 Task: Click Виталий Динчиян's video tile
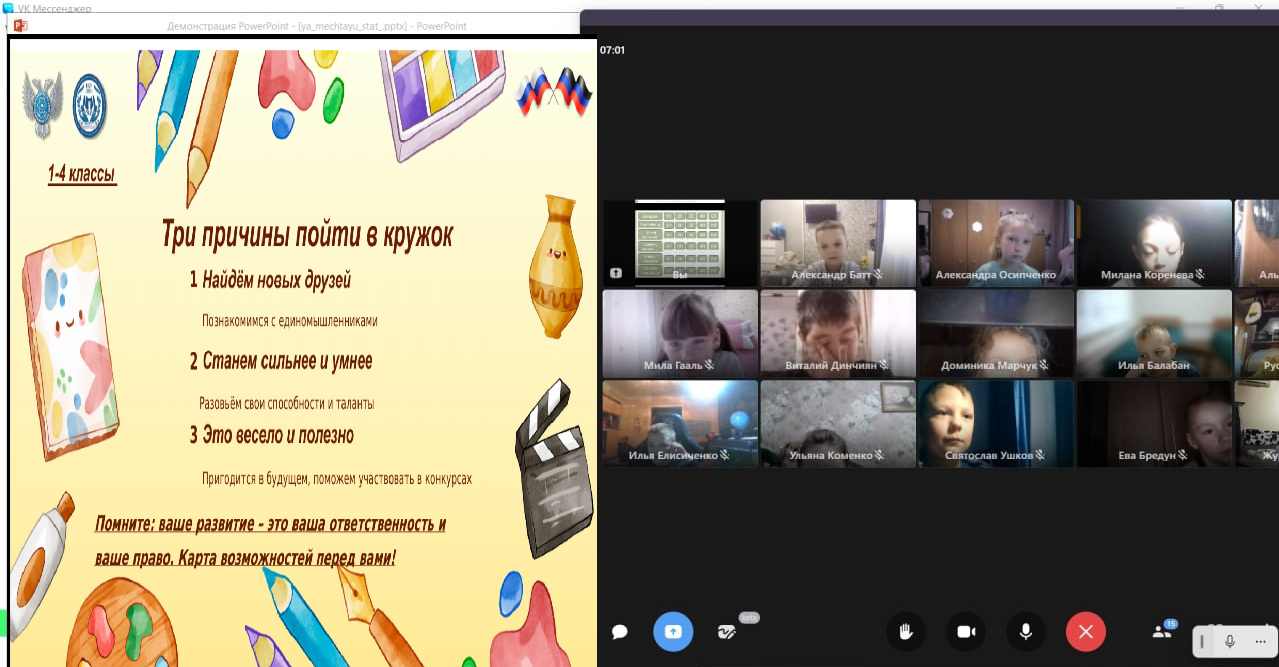[838, 333]
